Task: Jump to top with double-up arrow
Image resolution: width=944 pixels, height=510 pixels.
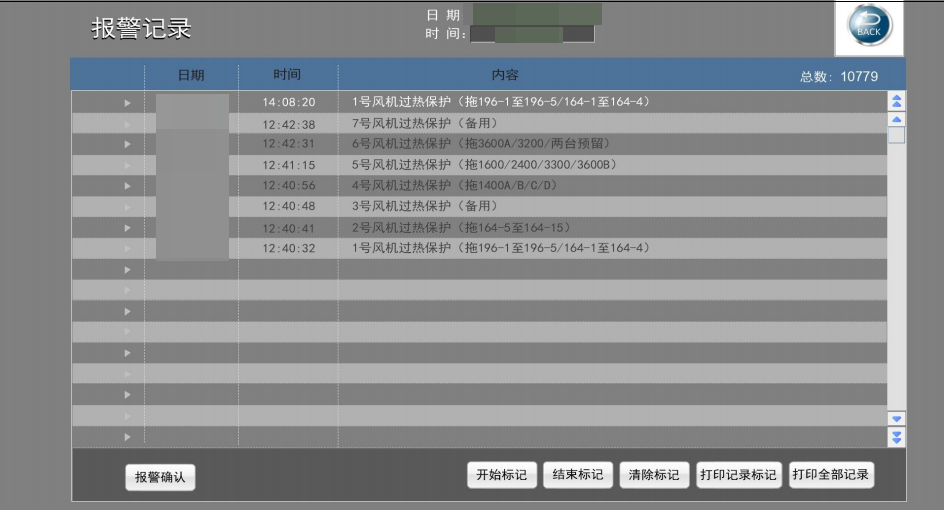Action: click(x=896, y=101)
